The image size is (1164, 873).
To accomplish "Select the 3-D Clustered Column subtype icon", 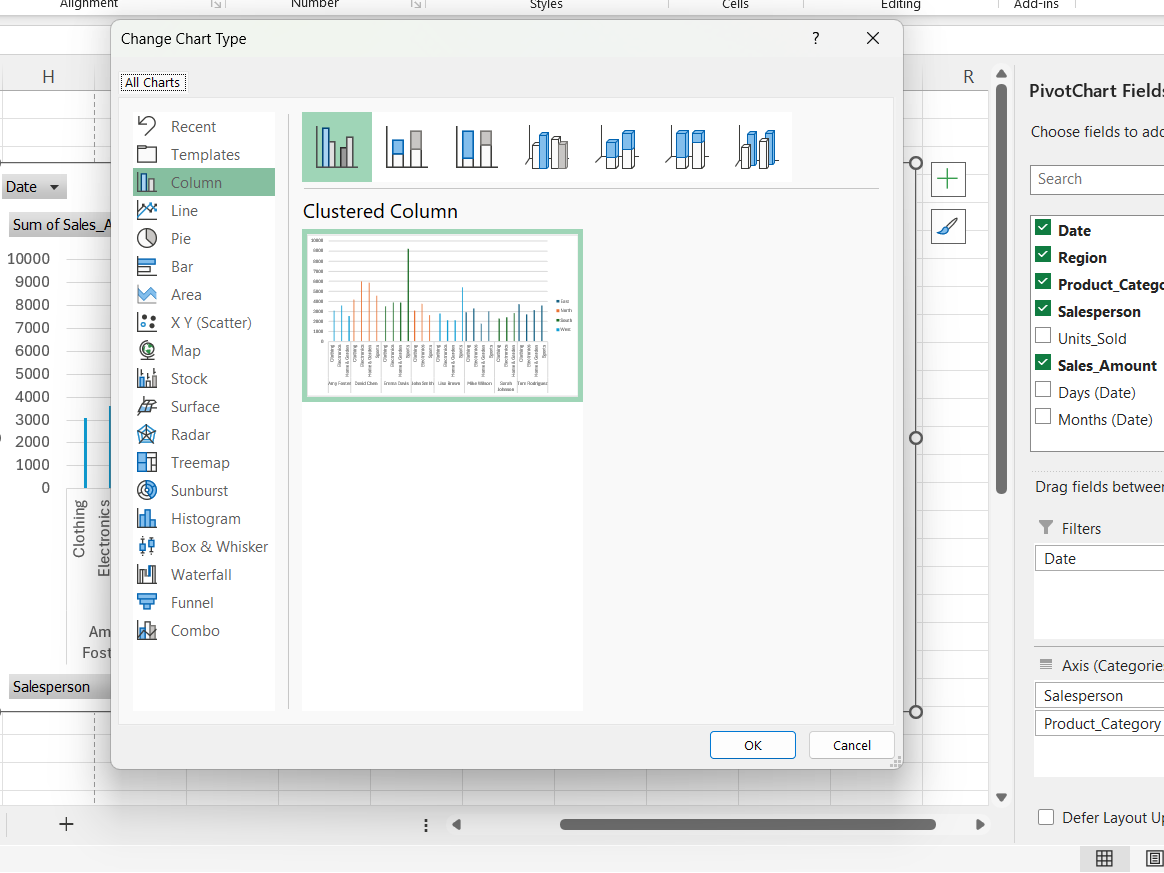I will [547, 147].
